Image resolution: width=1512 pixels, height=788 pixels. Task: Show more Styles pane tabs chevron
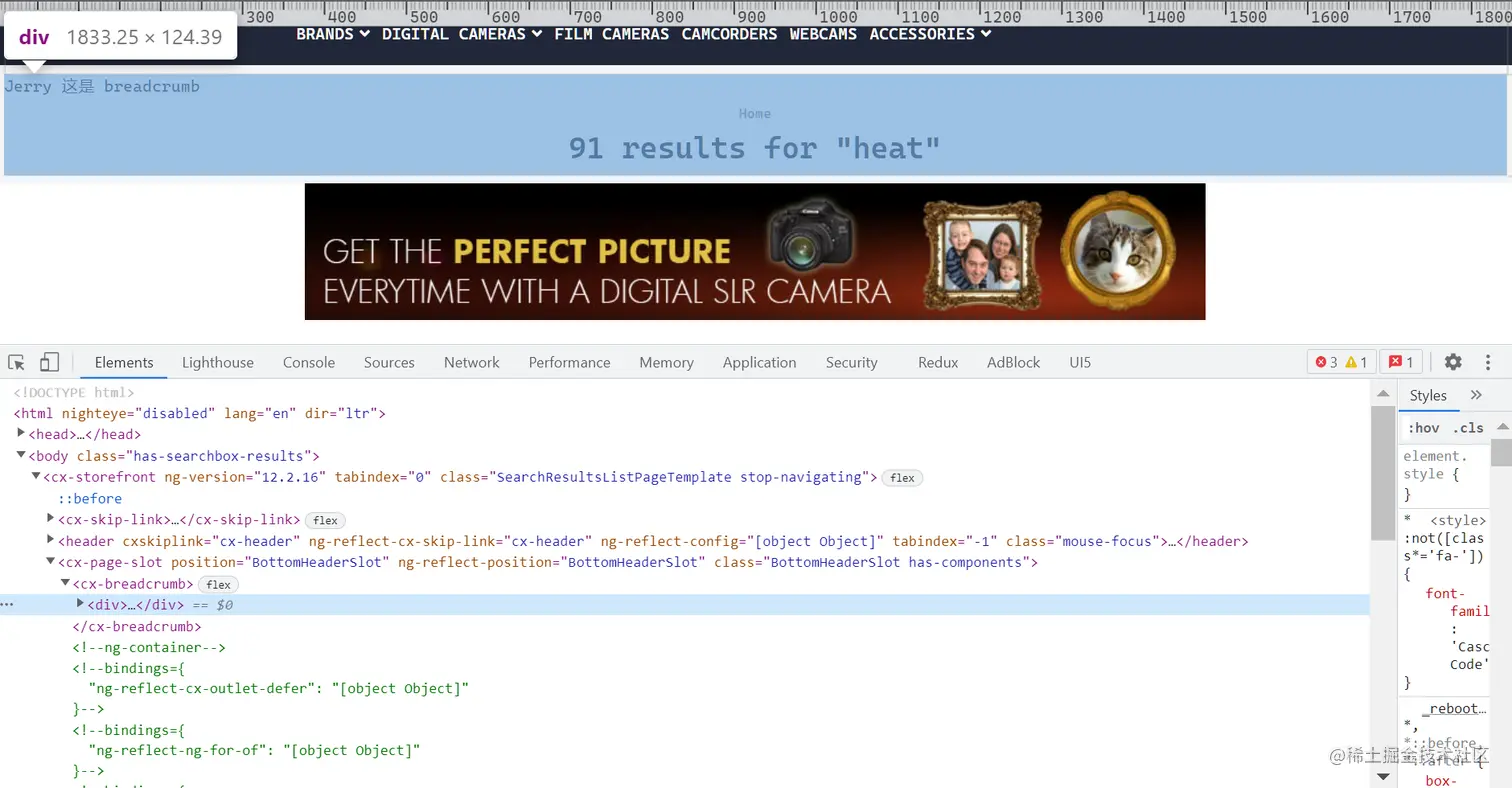tap(1476, 395)
